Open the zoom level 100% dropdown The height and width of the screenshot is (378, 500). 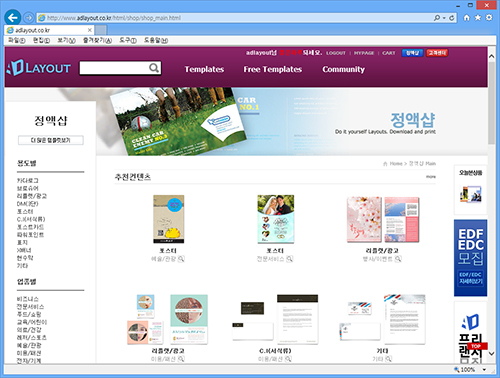pos(484,370)
